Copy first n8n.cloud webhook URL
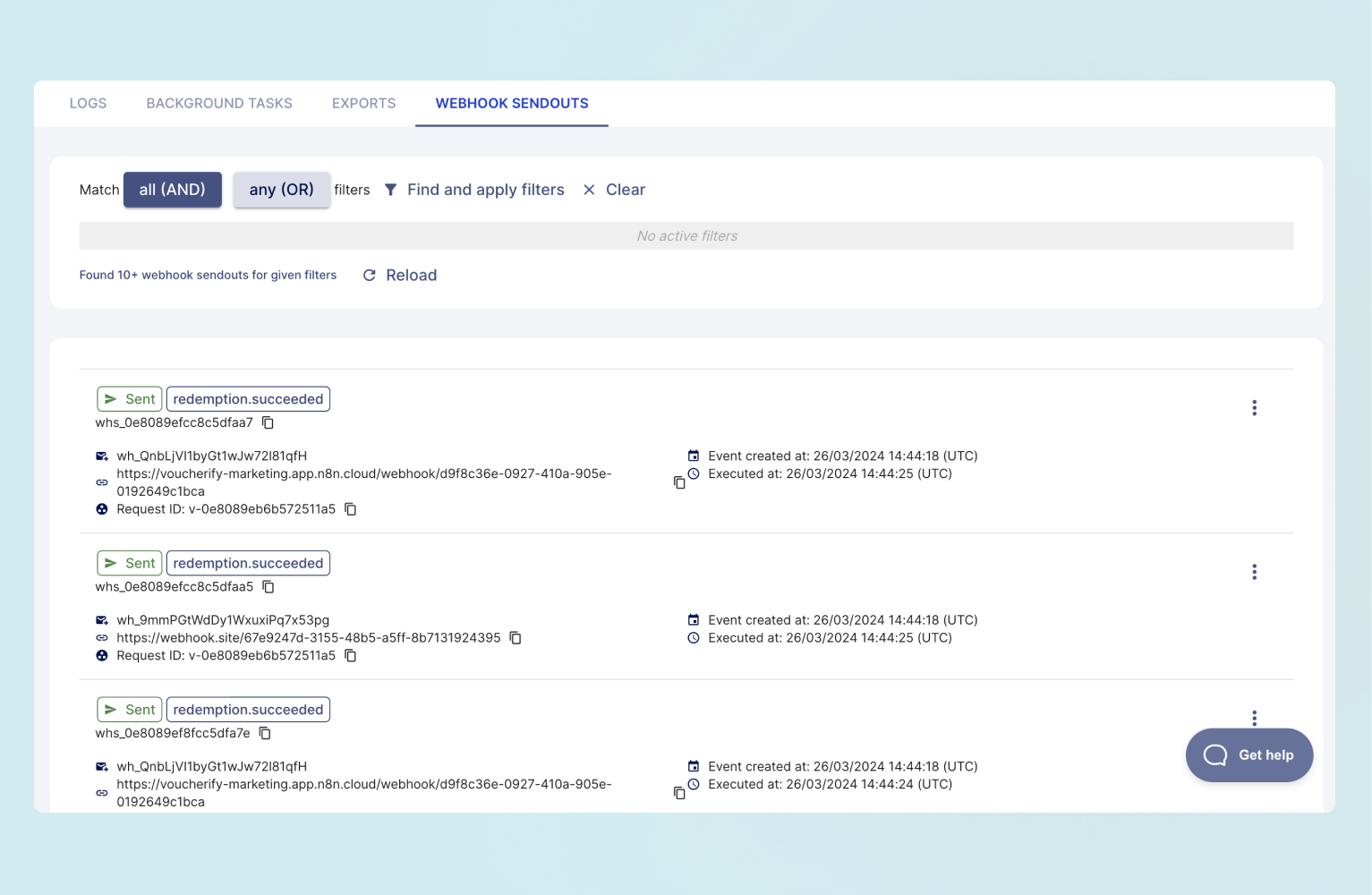1372x895 pixels. coord(679,482)
